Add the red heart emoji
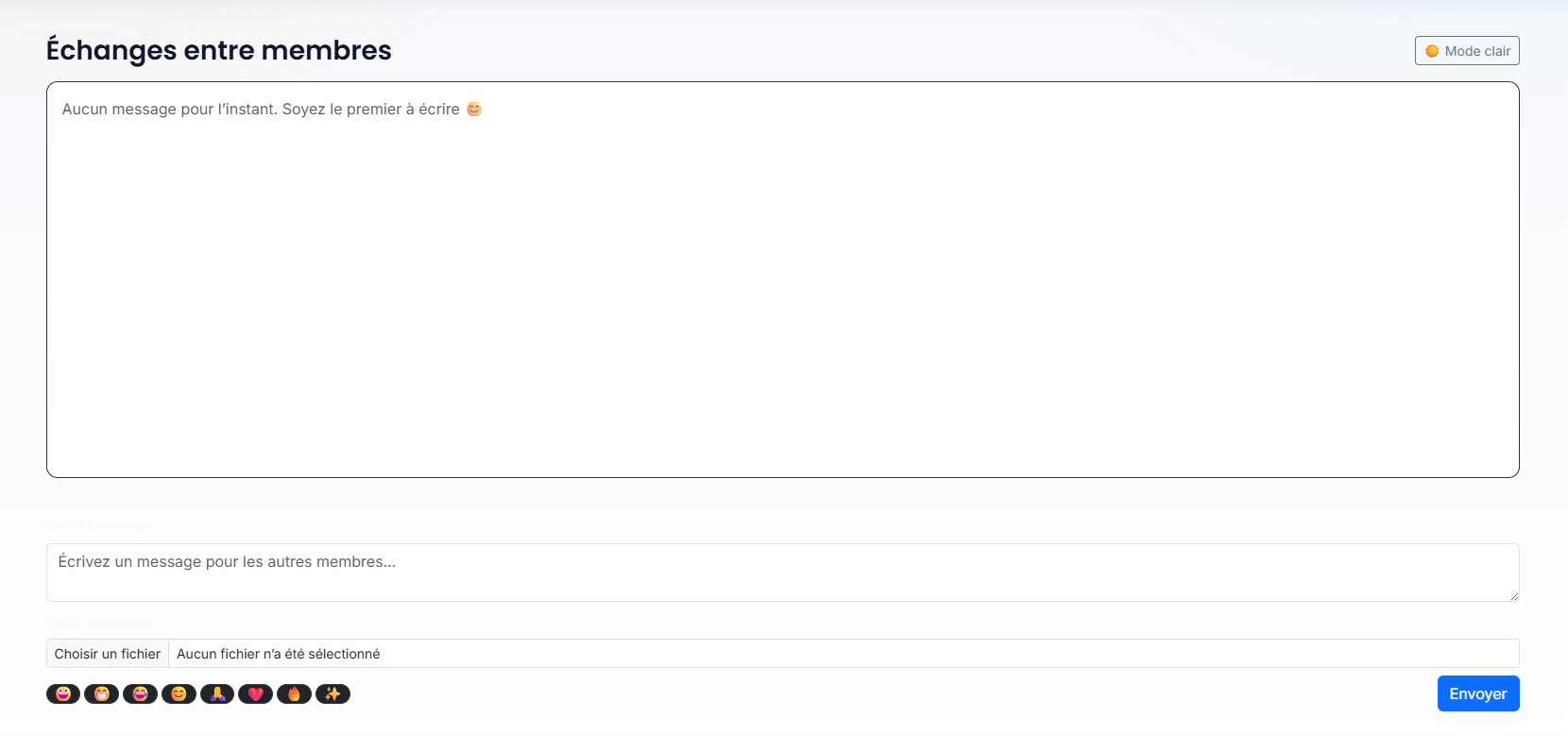The image size is (1568, 736). (x=255, y=694)
